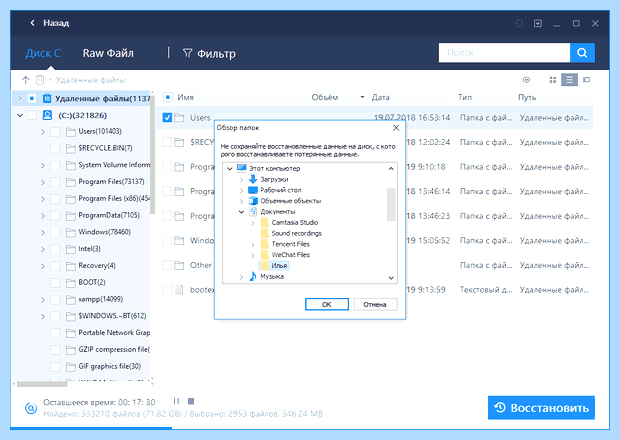This screenshot has width=620, height=440.
Task: Pause the scan
Action: tap(176, 401)
